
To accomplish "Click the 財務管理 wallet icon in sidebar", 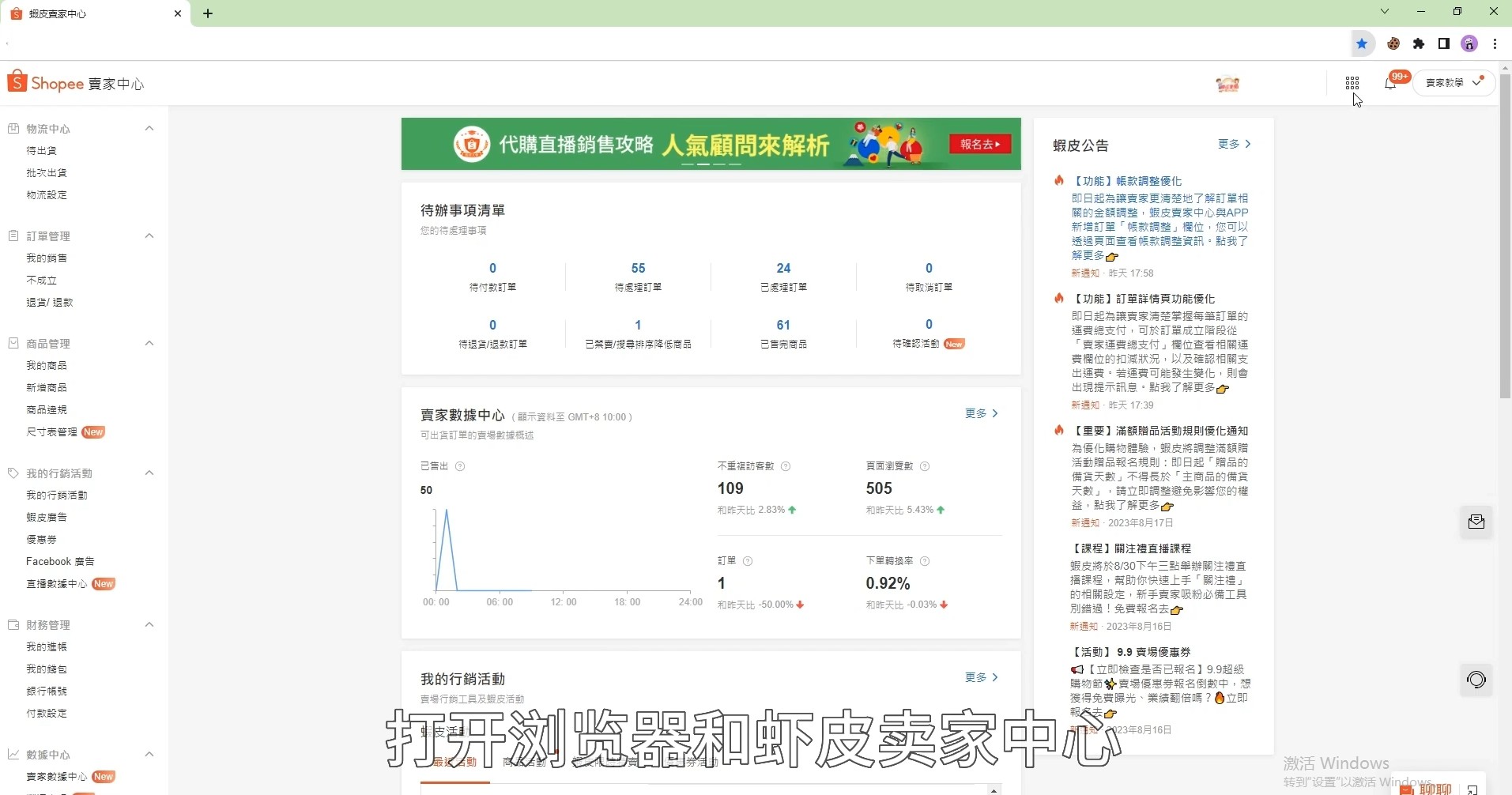I will [13, 624].
